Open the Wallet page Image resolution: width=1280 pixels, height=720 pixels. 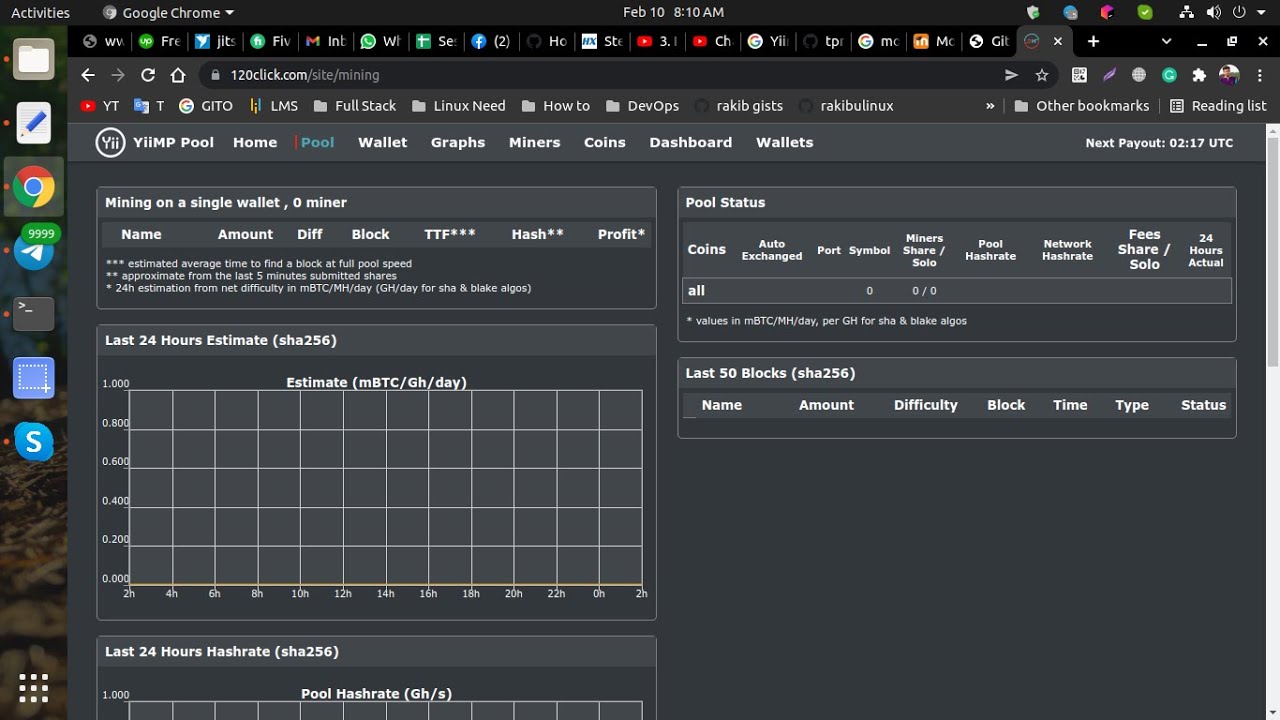pos(383,142)
